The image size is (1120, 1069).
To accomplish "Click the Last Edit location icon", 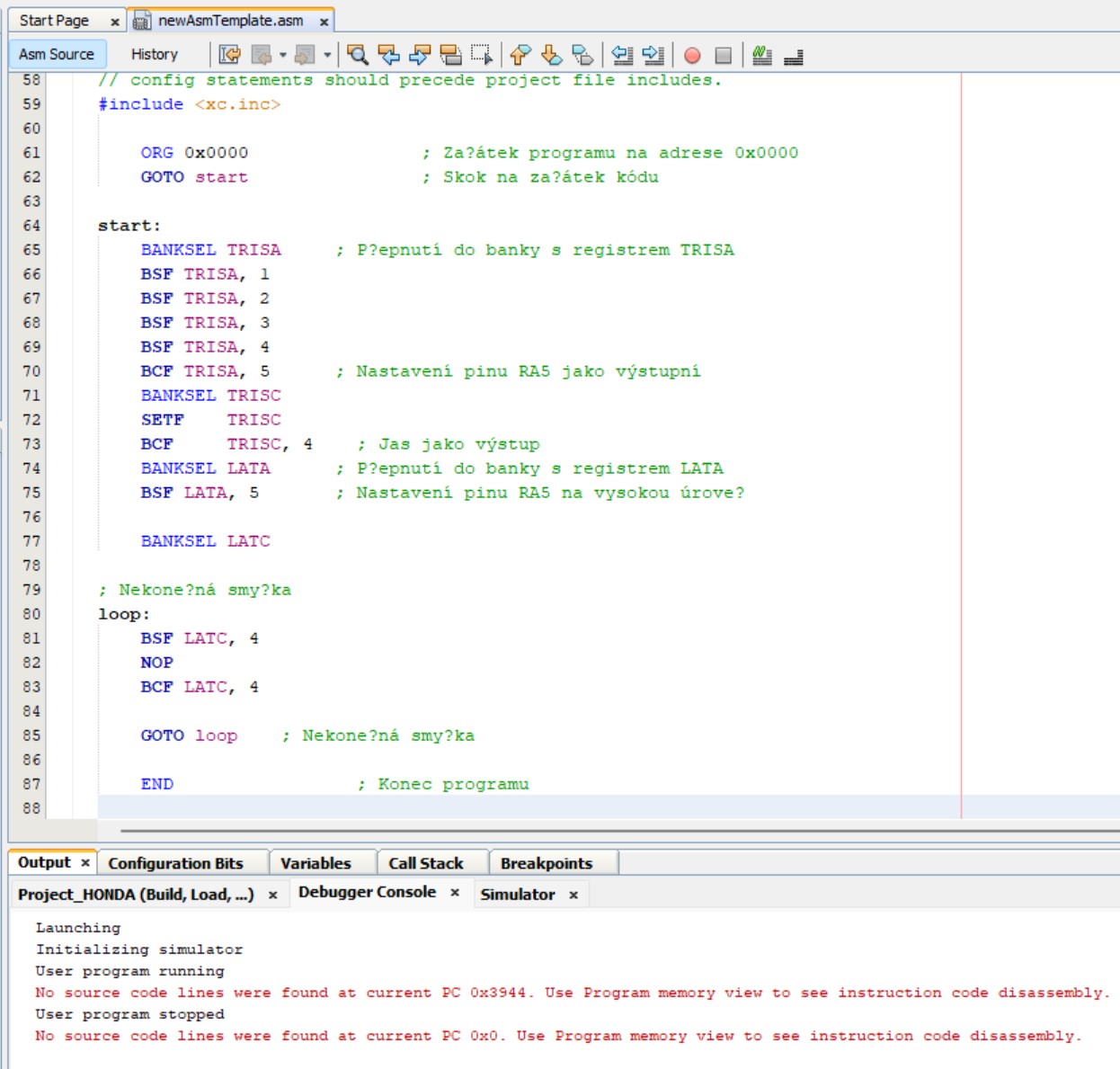I will (229, 55).
